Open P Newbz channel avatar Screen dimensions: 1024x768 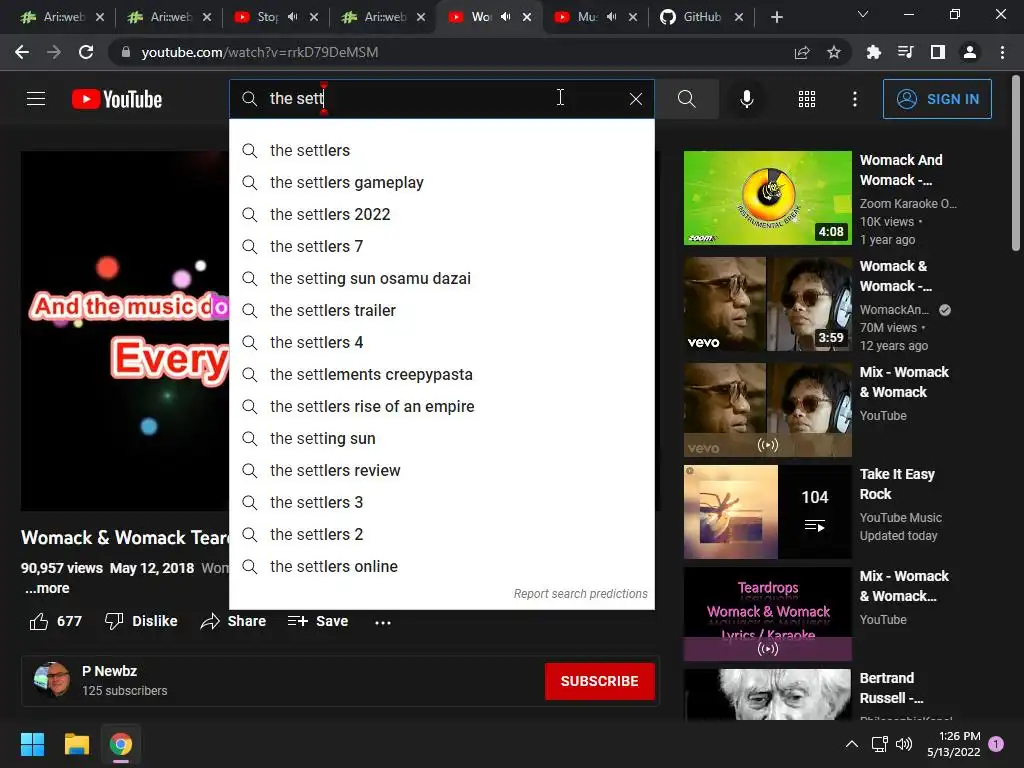(x=52, y=680)
